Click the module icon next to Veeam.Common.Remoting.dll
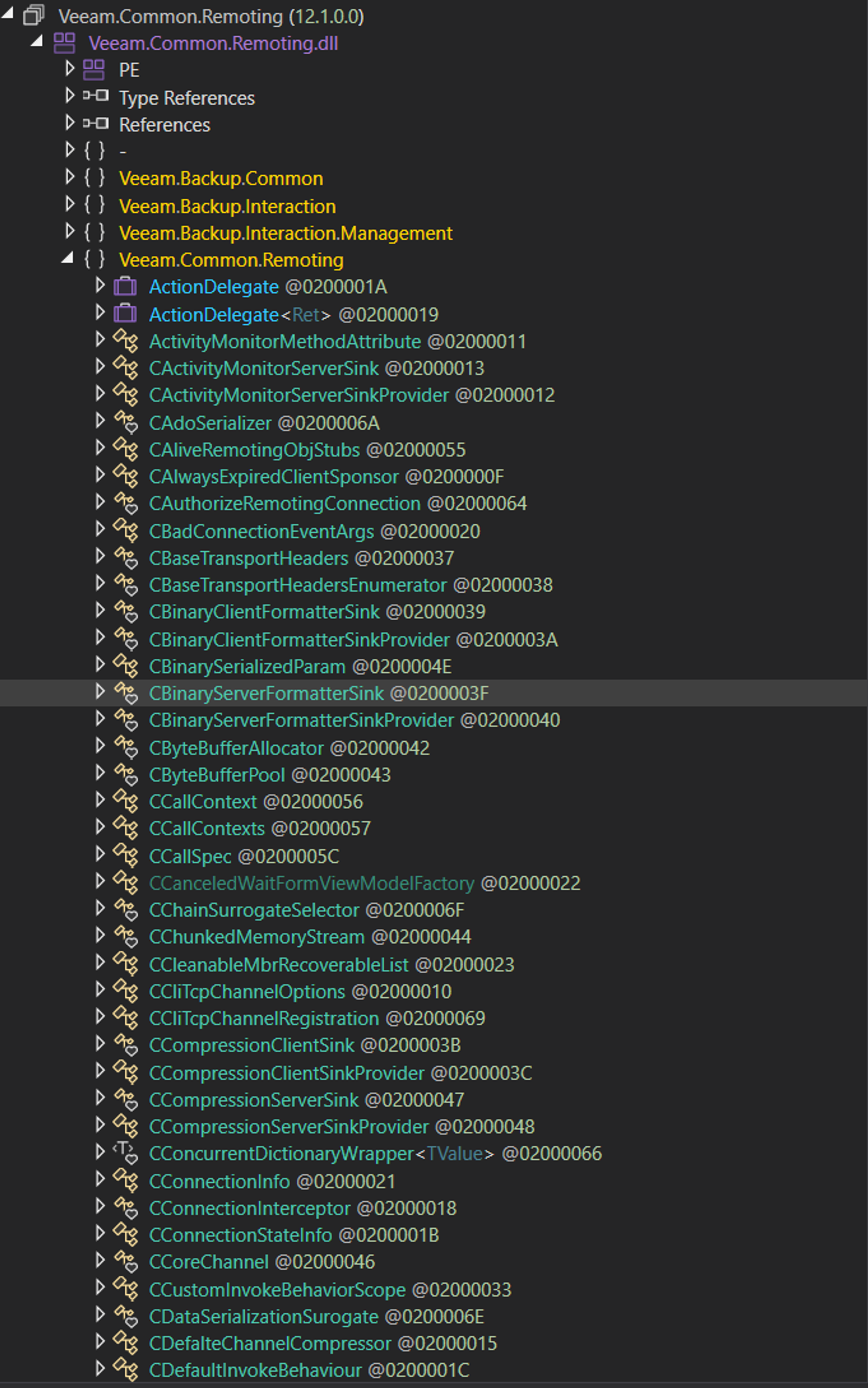The height and width of the screenshot is (1388, 868). click(x=64, y=43)
